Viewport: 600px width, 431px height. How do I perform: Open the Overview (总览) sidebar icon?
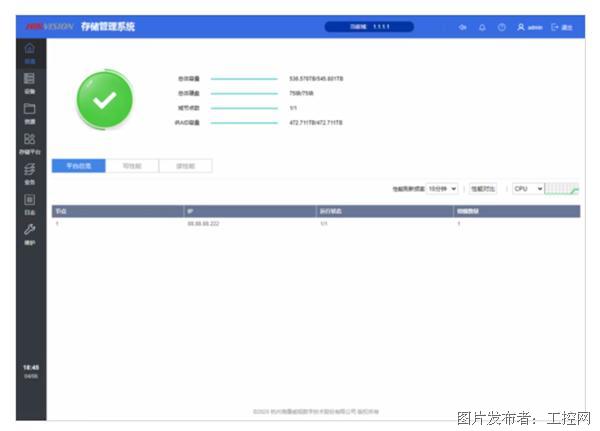pos(29,51)
